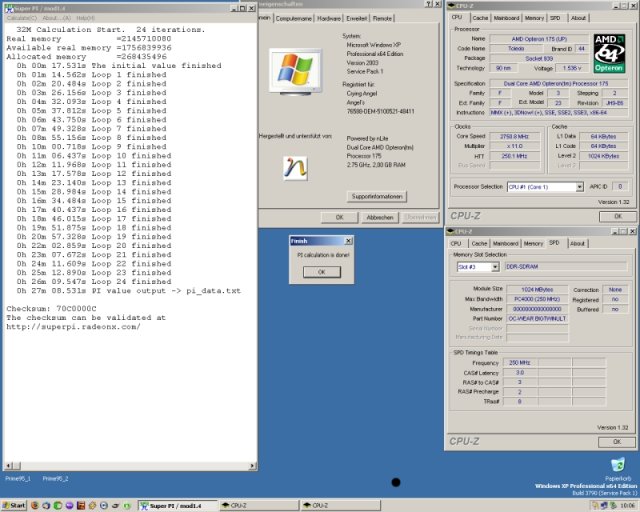Open the Mainboard tab in the lower CPU-Z window
Screen dimensions: 640x512
tap(505, 243)
